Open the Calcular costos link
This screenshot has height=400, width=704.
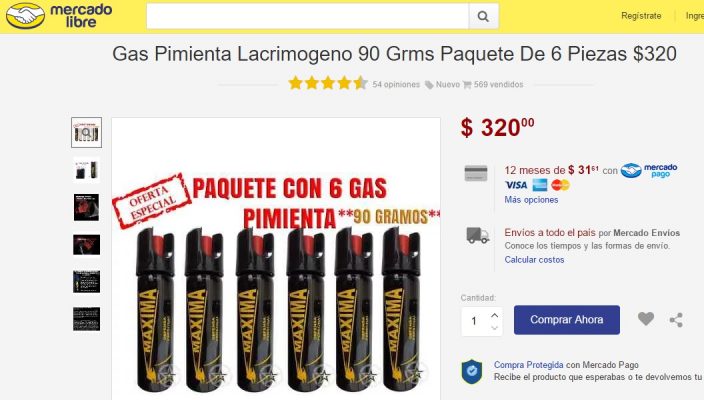[x=534, y=259]
